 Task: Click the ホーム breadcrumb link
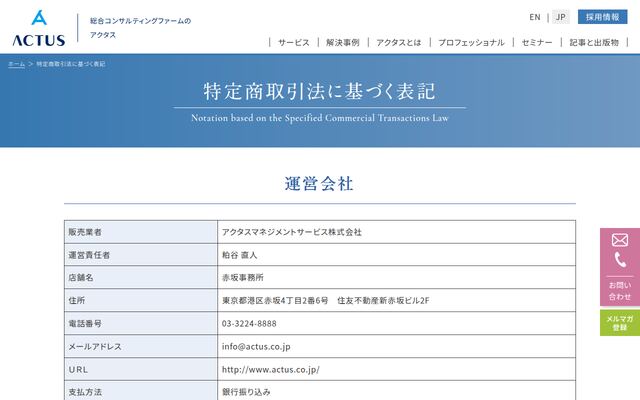pos(17,64)
